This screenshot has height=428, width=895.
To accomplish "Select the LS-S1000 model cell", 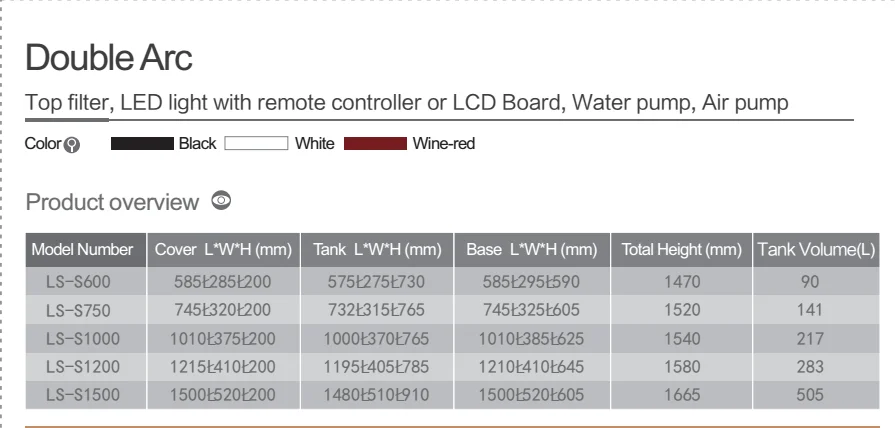I will [x=83, y=339].
